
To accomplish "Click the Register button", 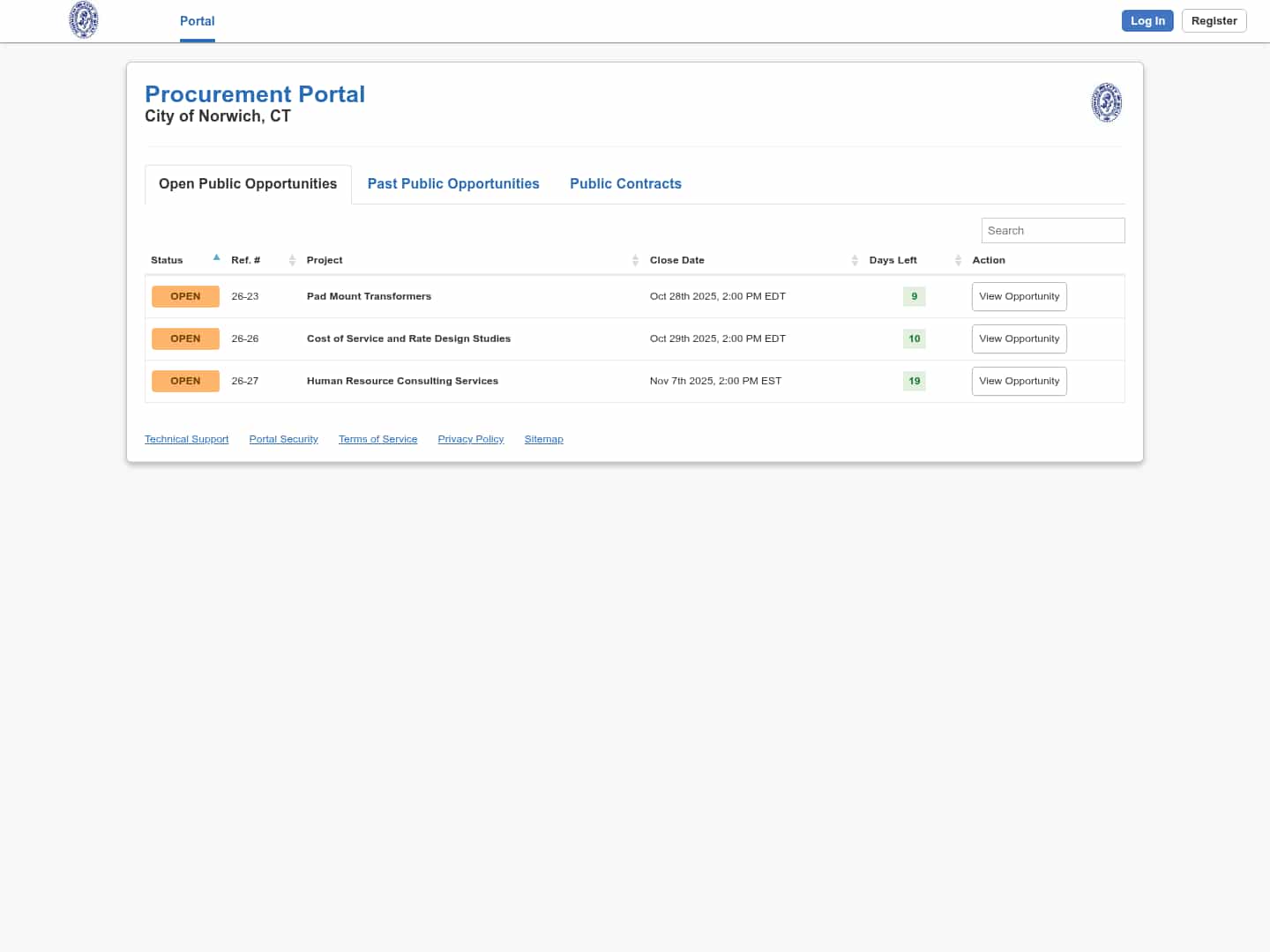I will coord(1214,21).
